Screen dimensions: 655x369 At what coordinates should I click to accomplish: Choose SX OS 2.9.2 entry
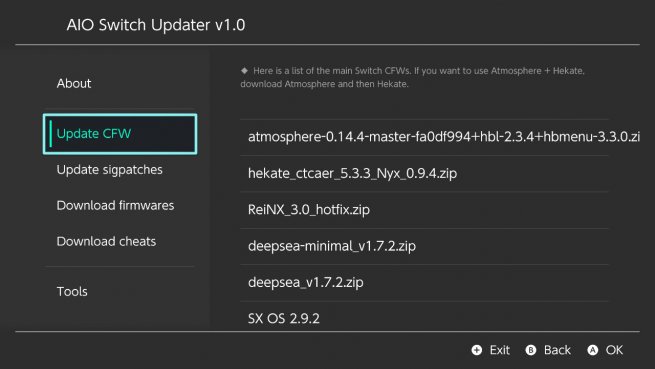424,316
